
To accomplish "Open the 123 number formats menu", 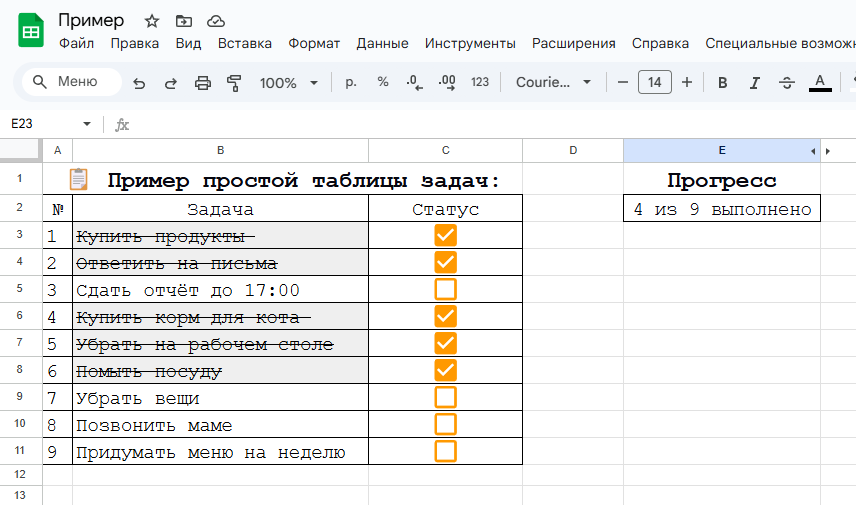I will tap(480, 82).
